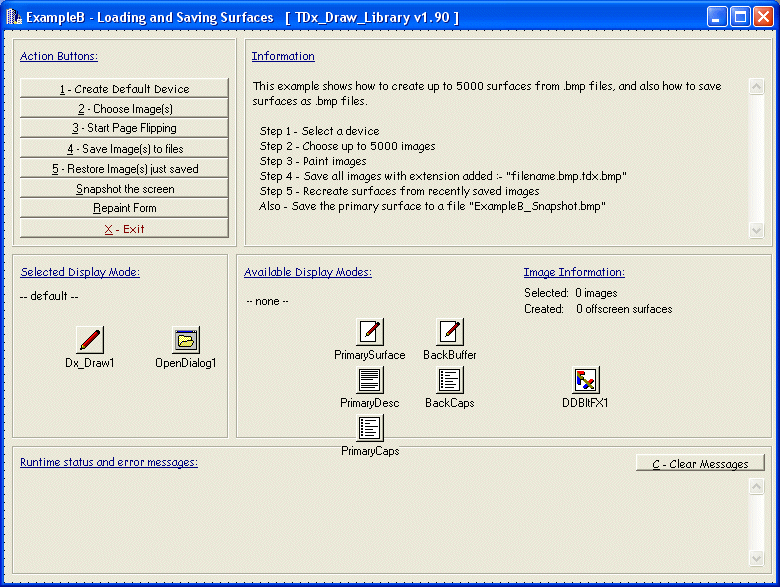Select the BackBuffer component icon

(450, 332)
